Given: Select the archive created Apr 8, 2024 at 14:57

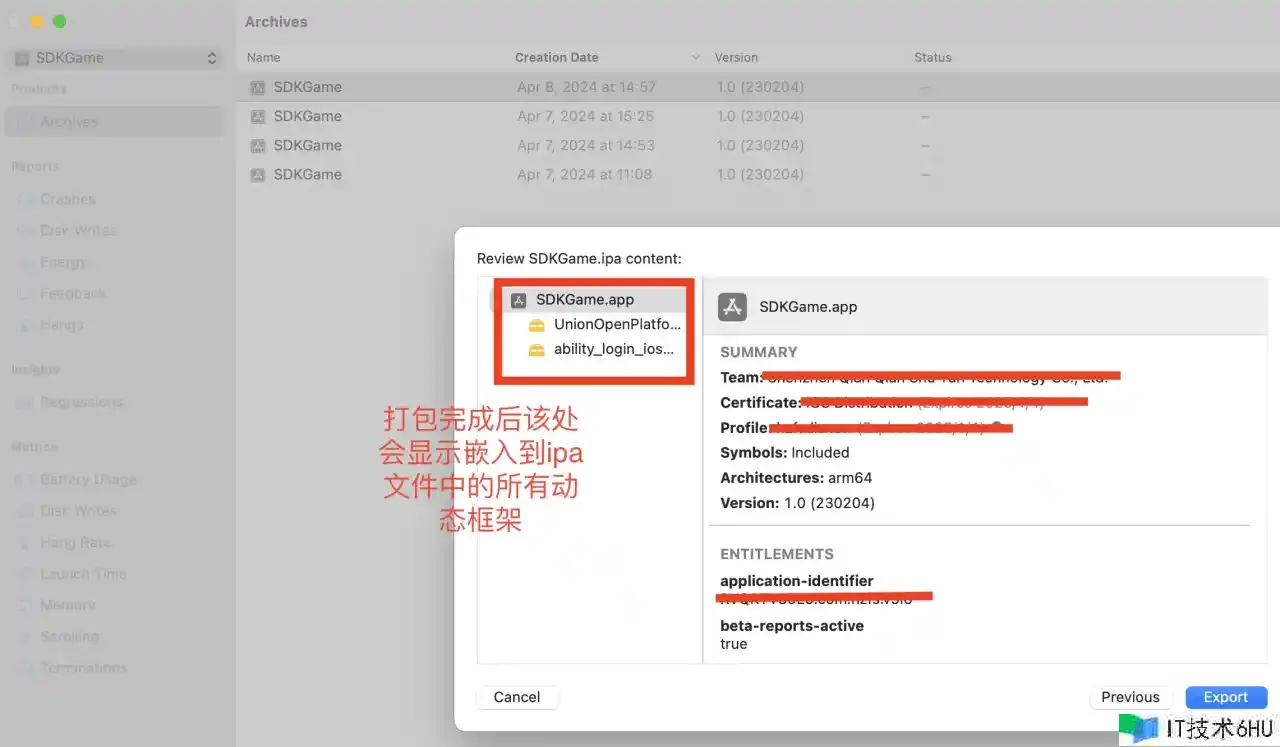Looking at the screenshot, I should 758,87.
